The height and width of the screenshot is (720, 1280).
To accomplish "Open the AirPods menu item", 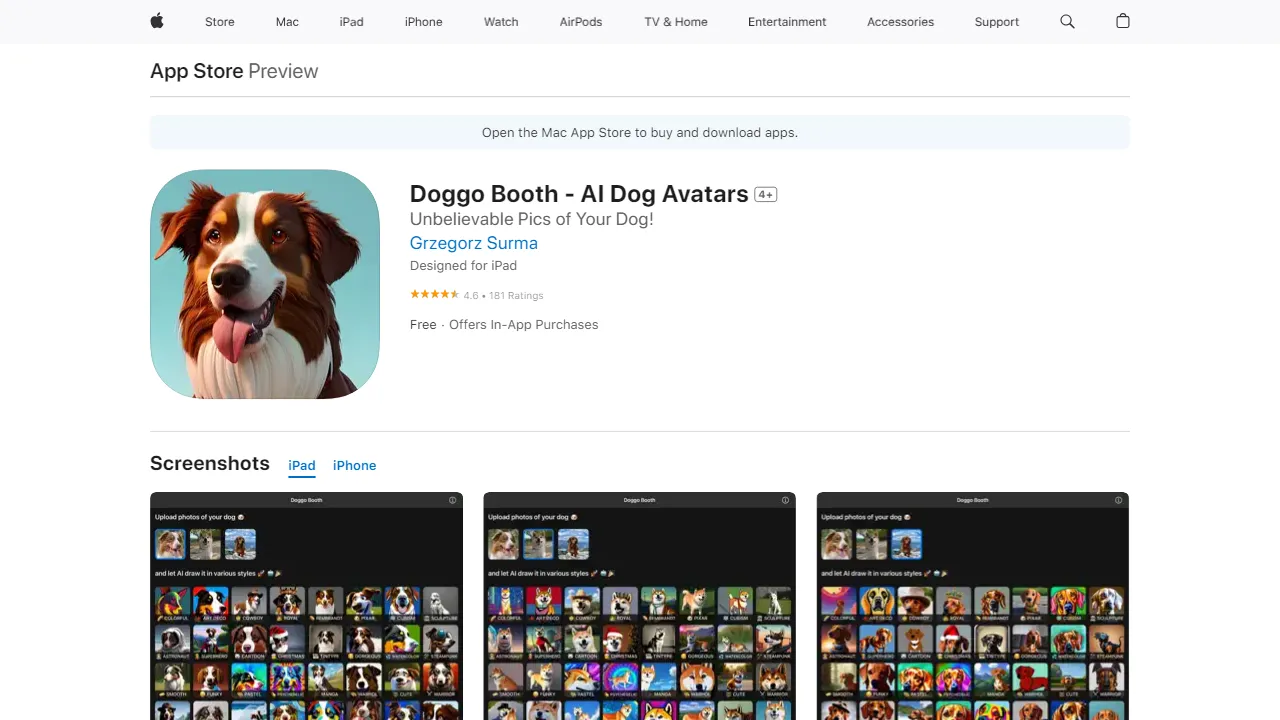I will point(581,22).
